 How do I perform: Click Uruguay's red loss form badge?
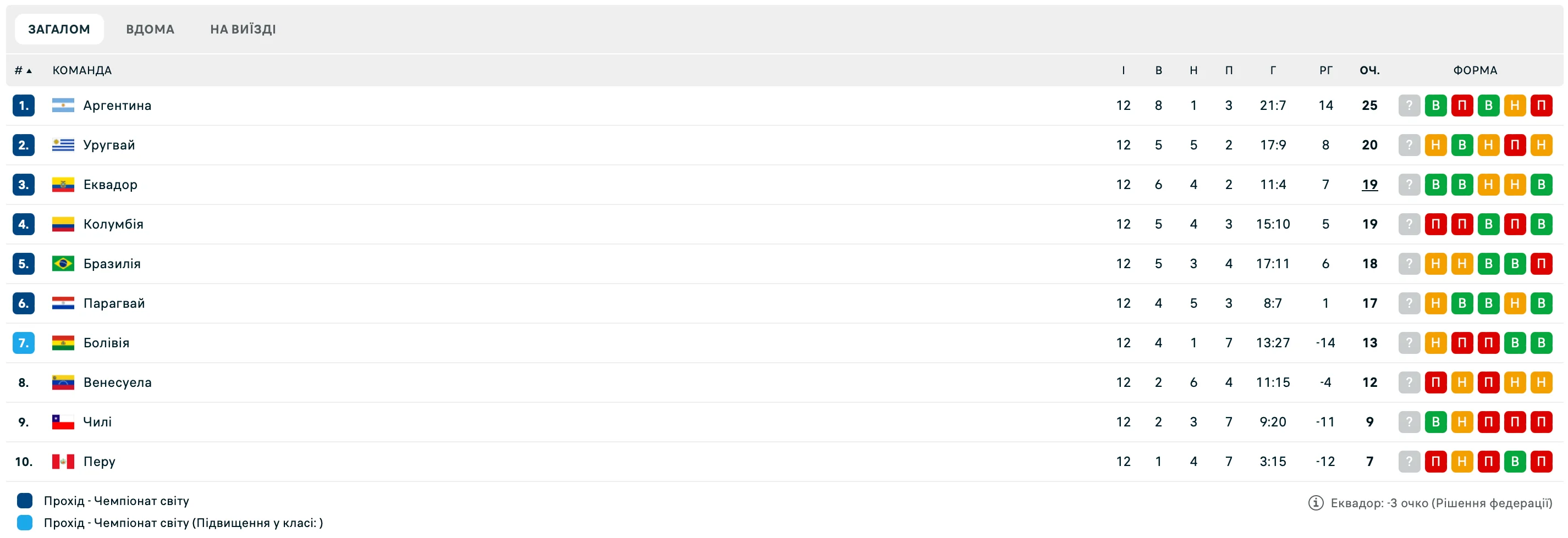1515,145
